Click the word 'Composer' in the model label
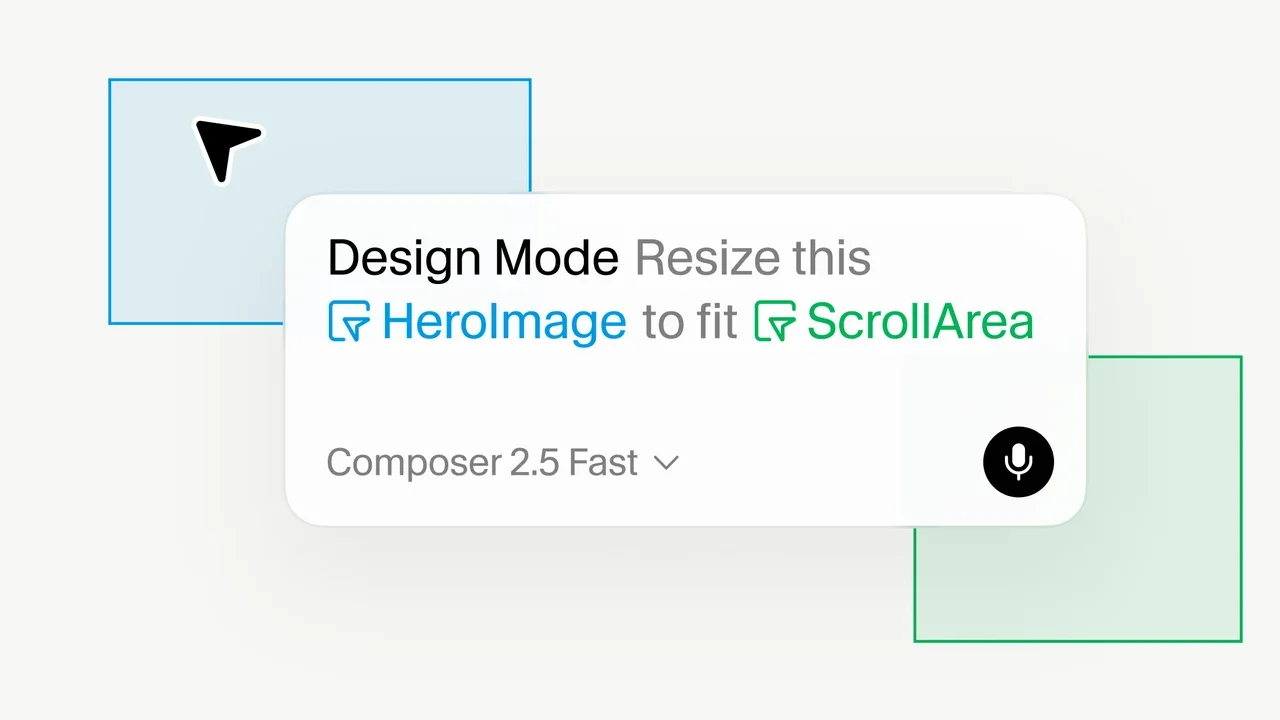 click(414, 464)
